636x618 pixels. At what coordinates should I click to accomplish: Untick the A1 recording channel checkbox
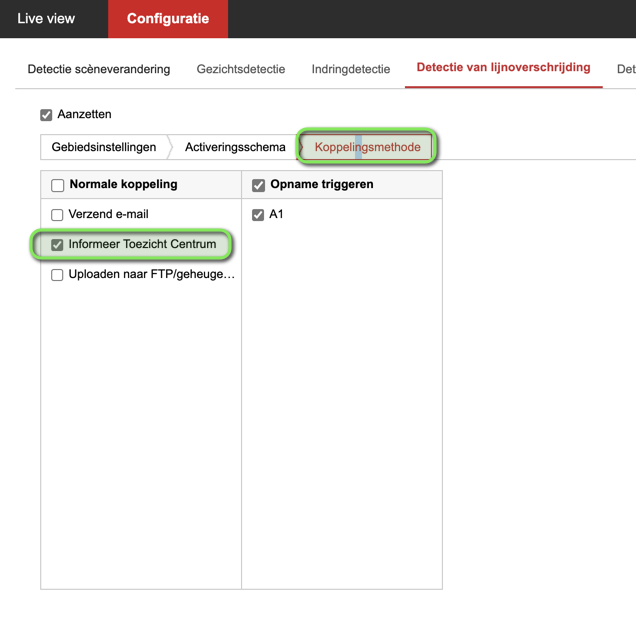click(x=259, y=215)
